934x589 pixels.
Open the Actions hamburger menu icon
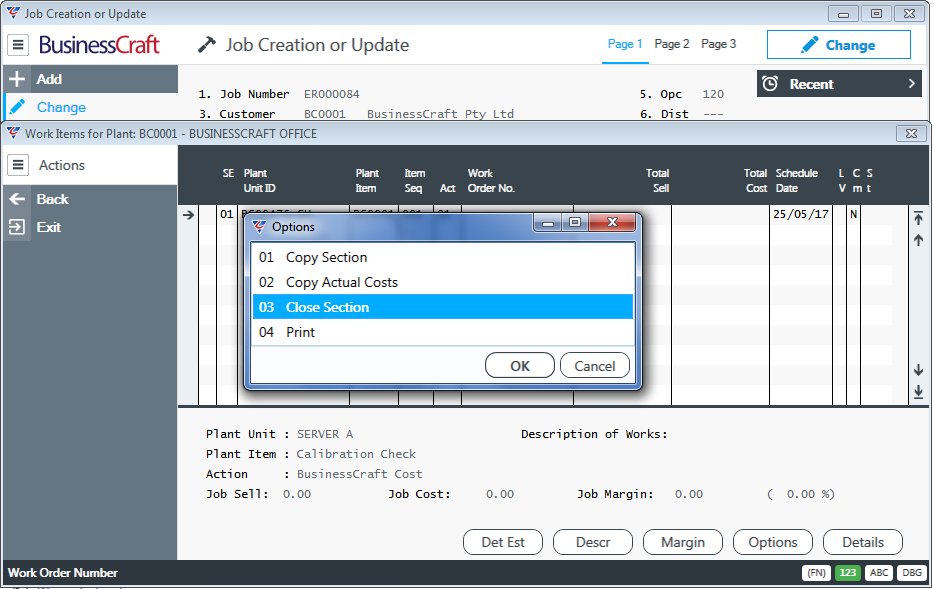(18, 165)
